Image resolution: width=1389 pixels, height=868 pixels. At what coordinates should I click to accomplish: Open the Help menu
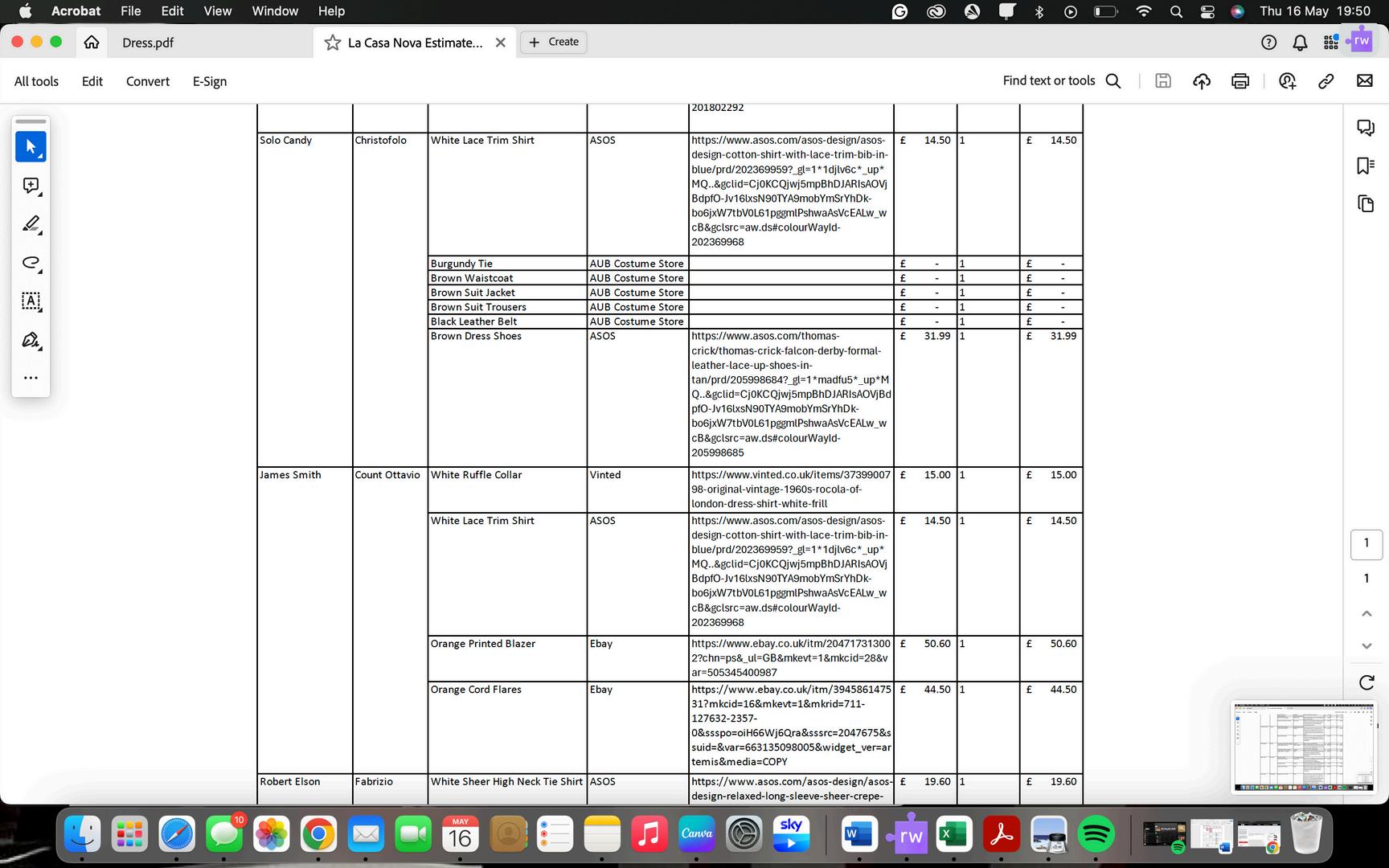[x=331, y=11]
